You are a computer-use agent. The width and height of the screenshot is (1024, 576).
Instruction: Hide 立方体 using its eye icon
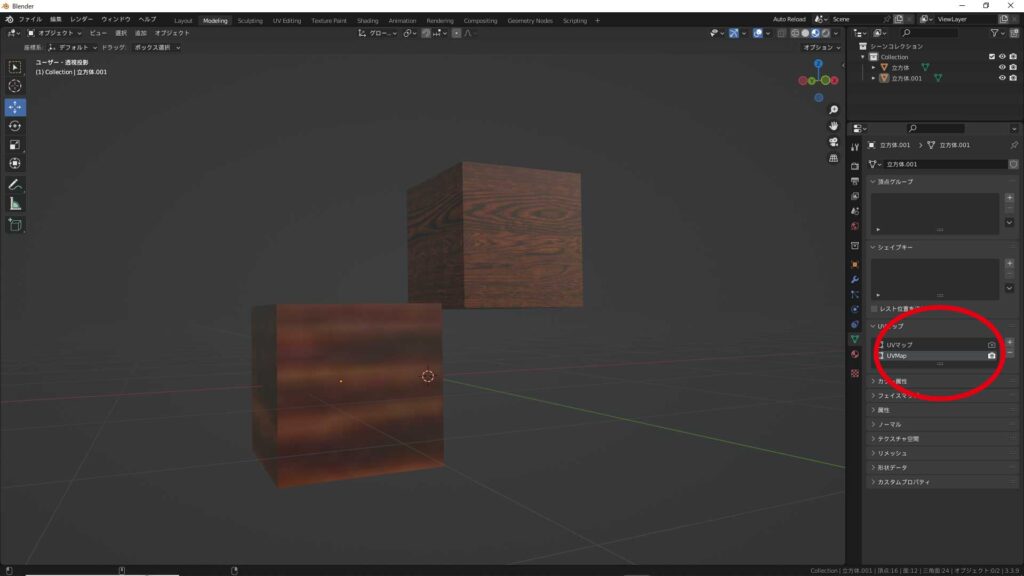(1003, 67)
